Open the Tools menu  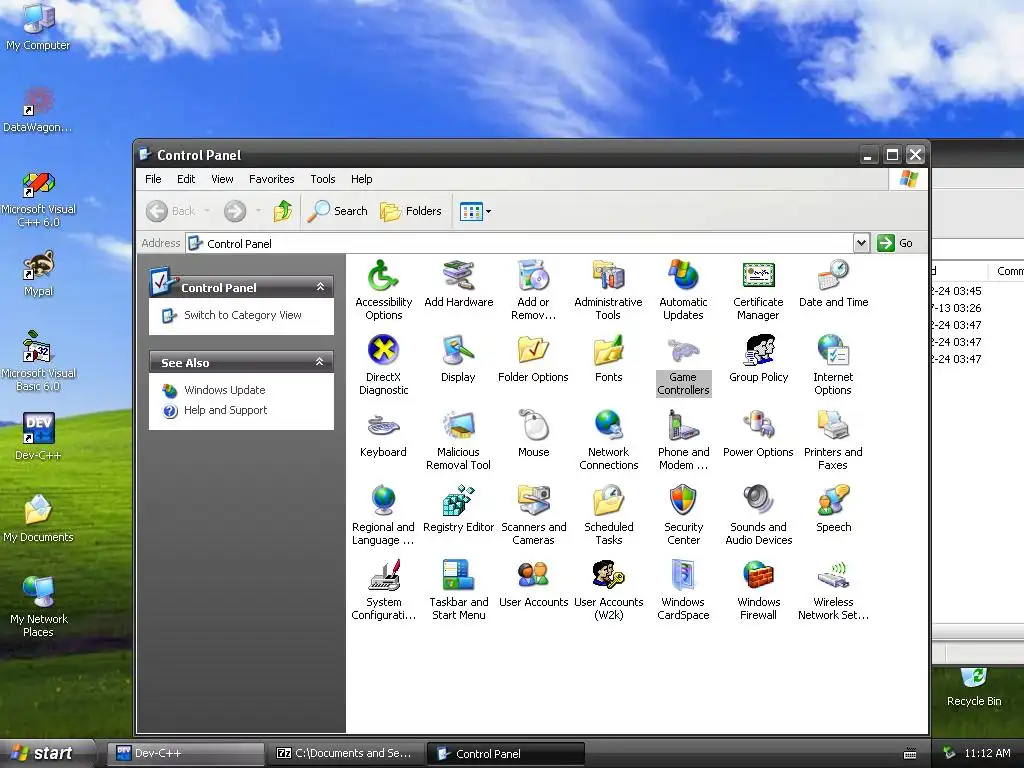323,179
